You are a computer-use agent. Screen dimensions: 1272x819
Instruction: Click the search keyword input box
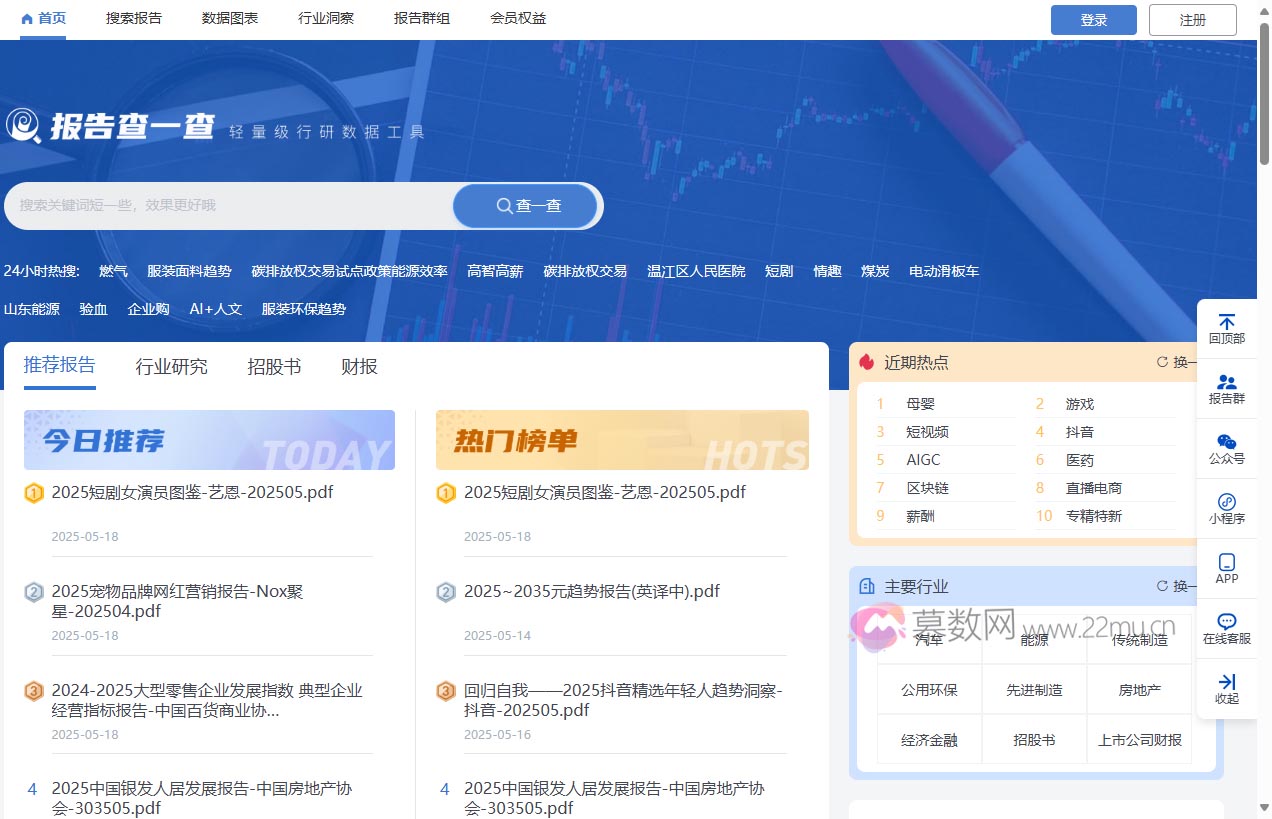[230, 205]
